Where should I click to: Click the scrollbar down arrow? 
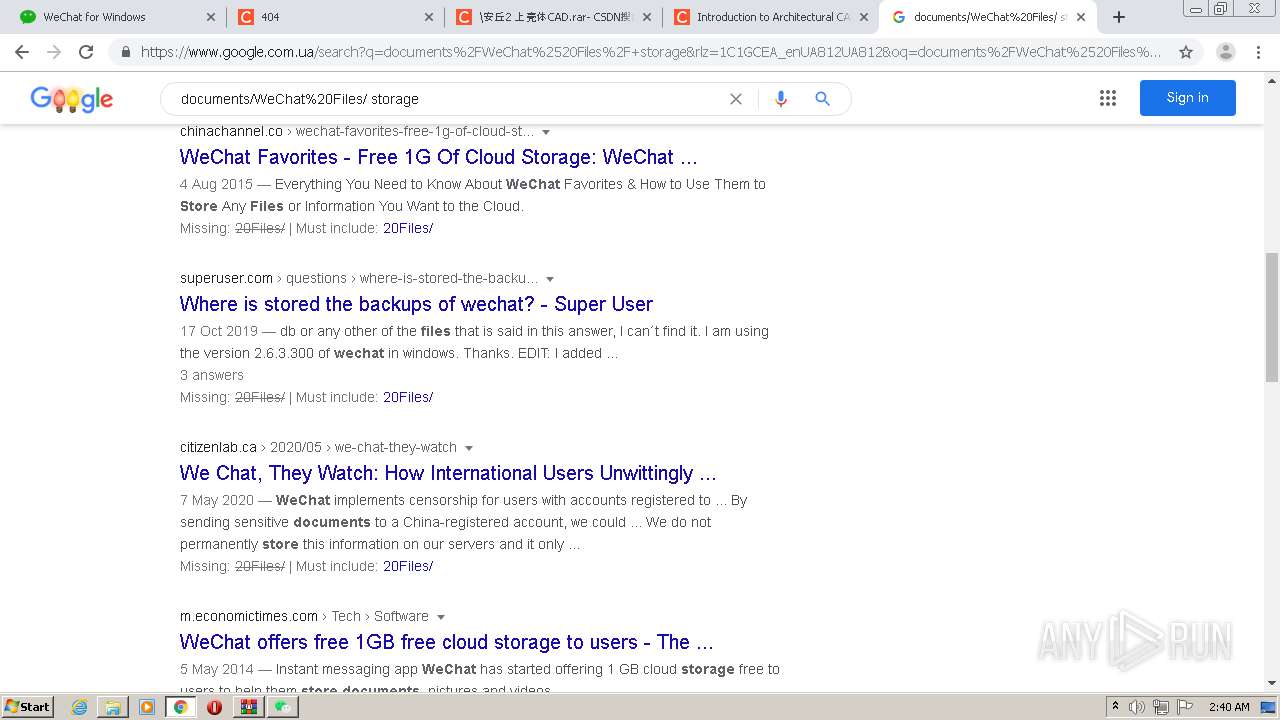[x=1271, y=684]
